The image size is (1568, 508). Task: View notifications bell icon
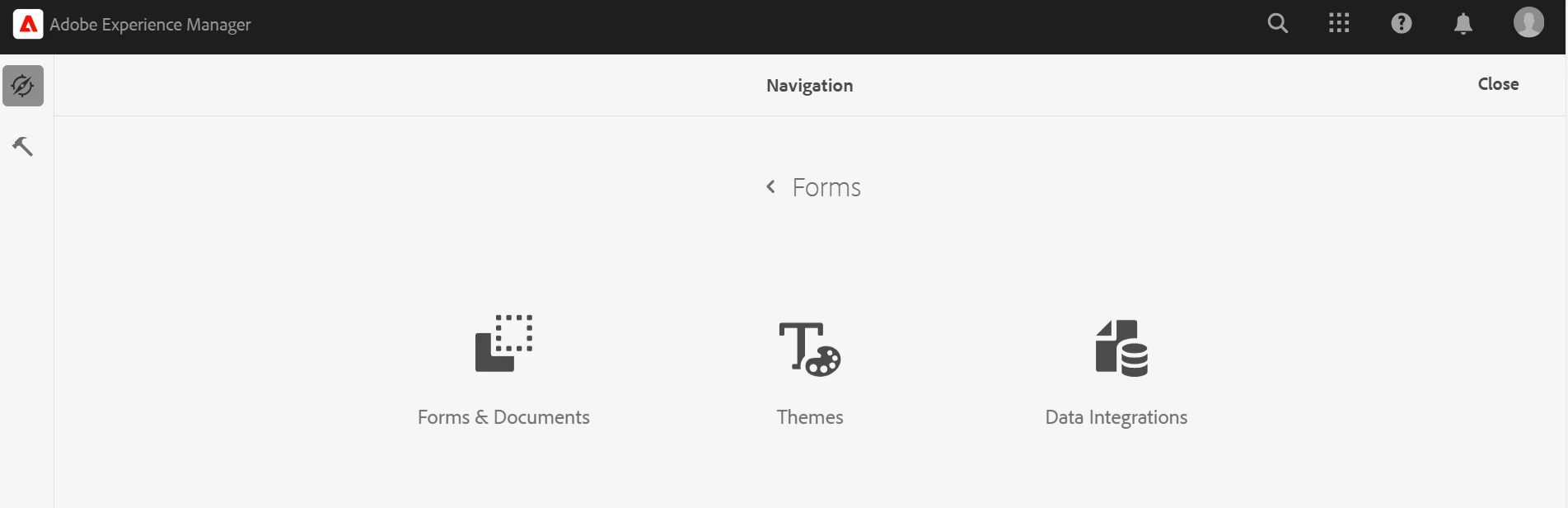1463,24
